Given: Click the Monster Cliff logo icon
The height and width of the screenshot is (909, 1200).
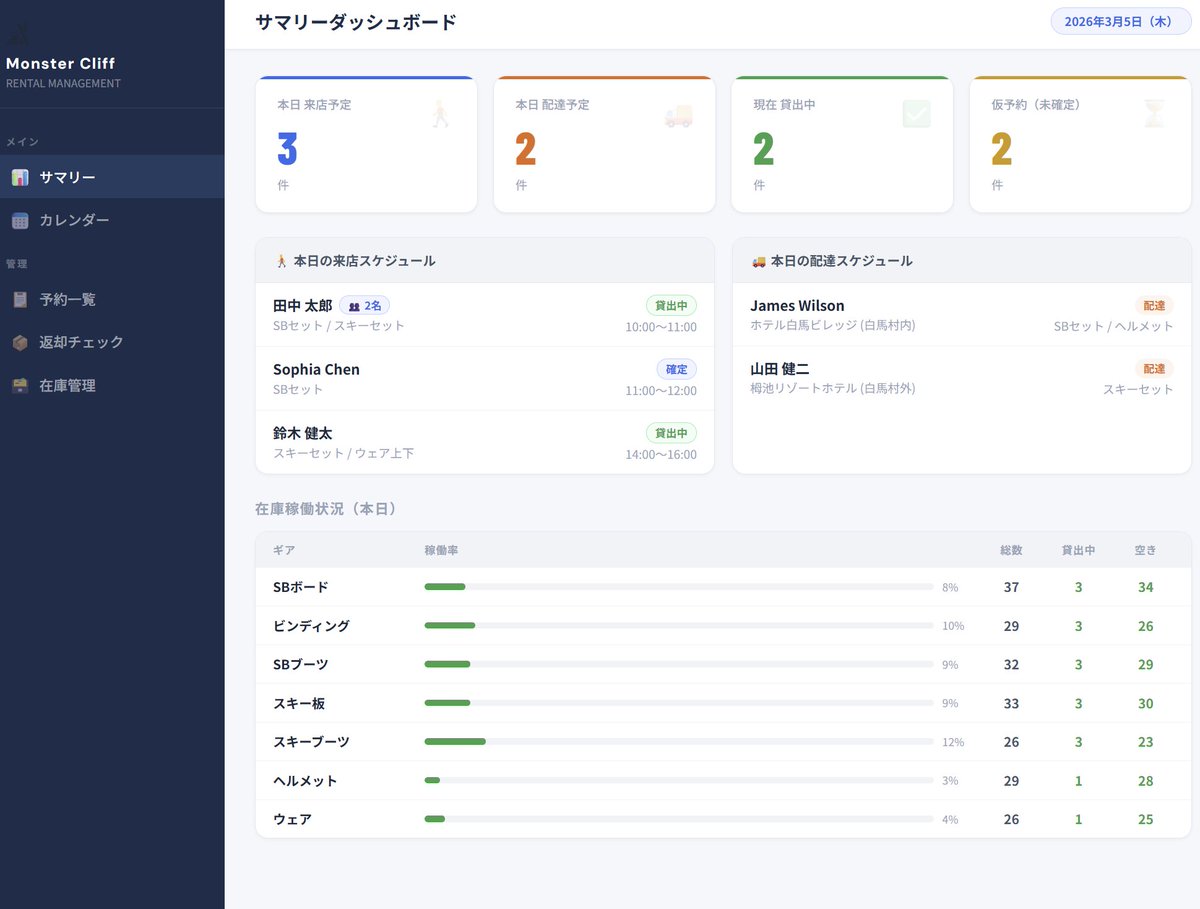Looking at the screenshot, I should [19, 37].
